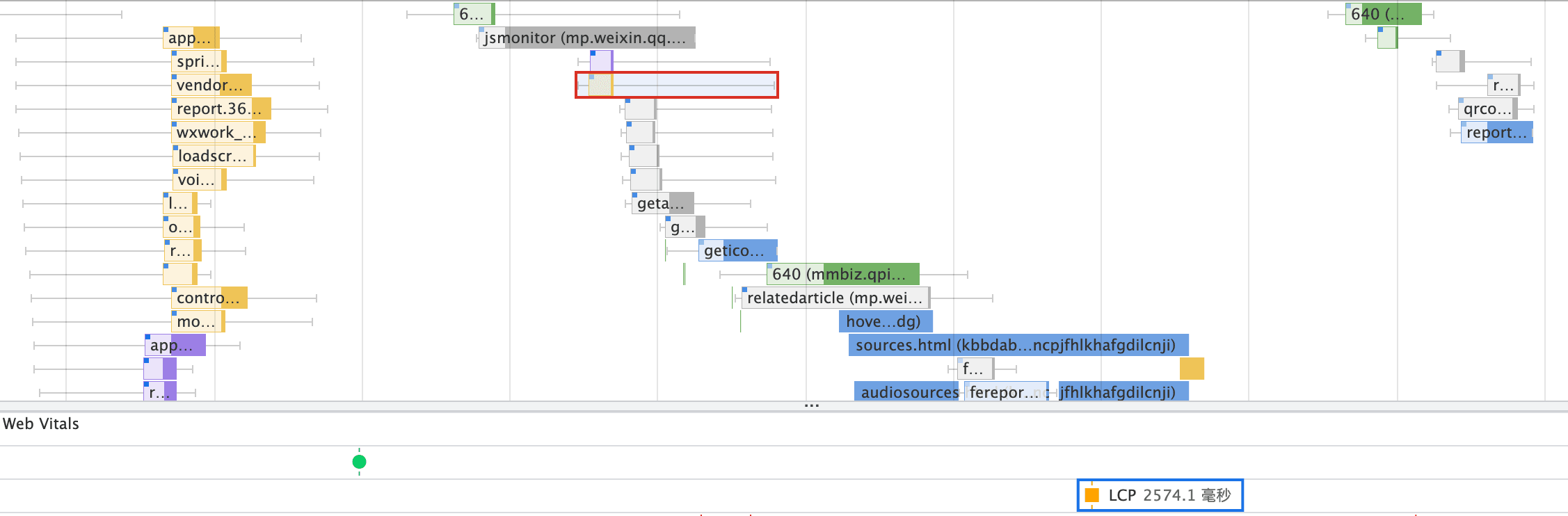
Task: Click the hove...dg) request bar
Action: click(886, 321)
